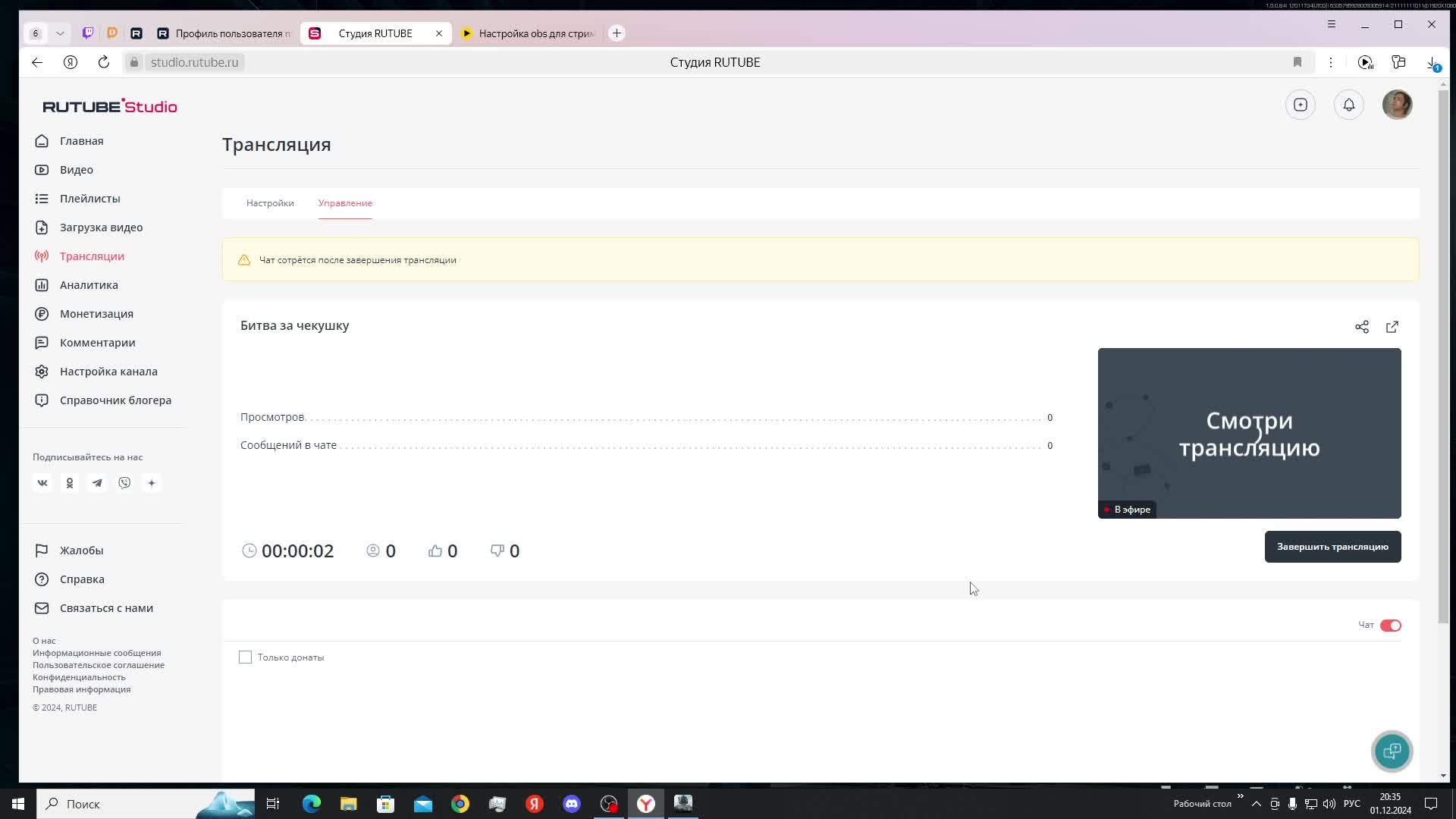Click the RUTUBE Studio logo
1456x819 pixels.
pos(110,106)
